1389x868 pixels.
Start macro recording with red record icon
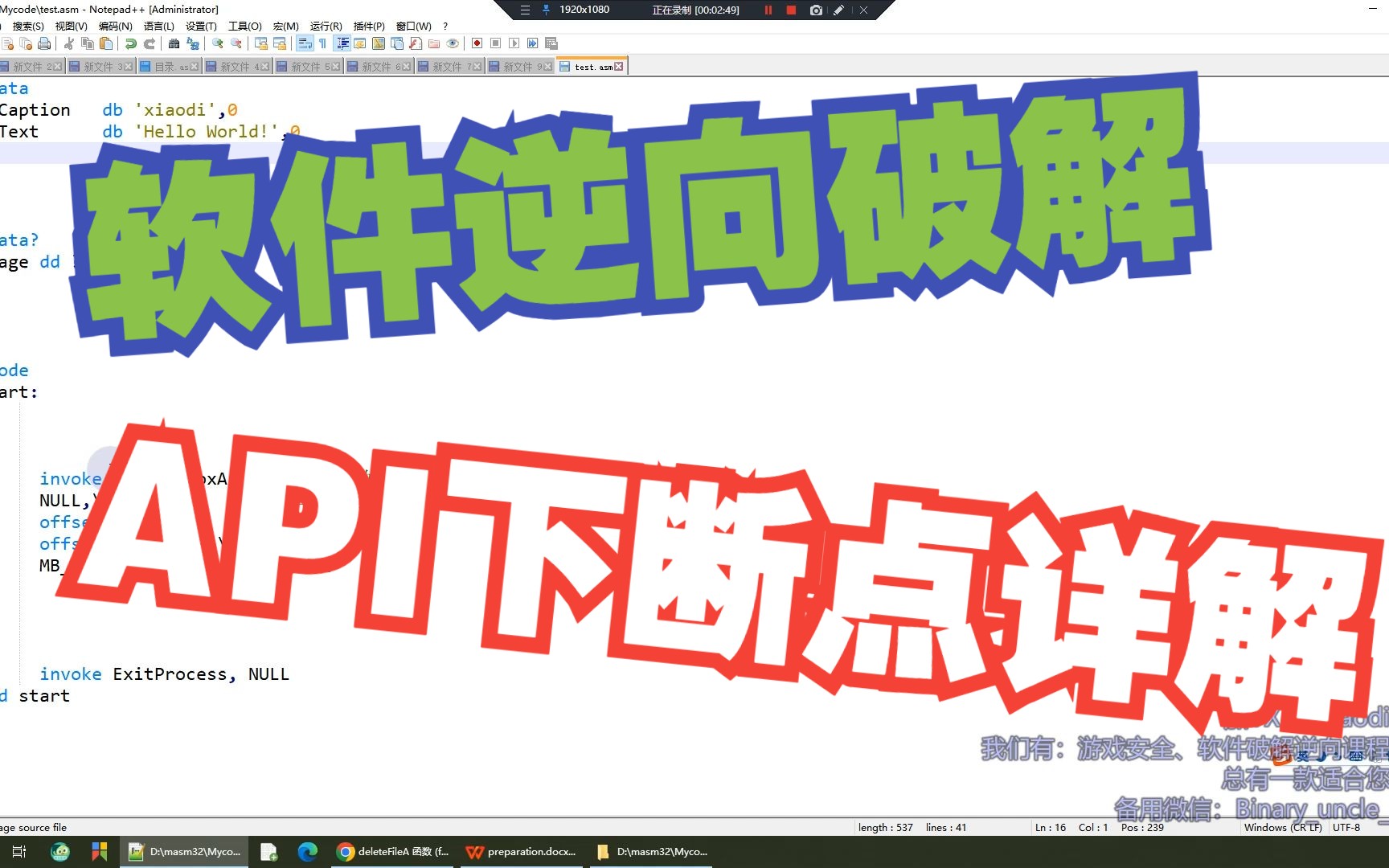[x=475, y=43]
